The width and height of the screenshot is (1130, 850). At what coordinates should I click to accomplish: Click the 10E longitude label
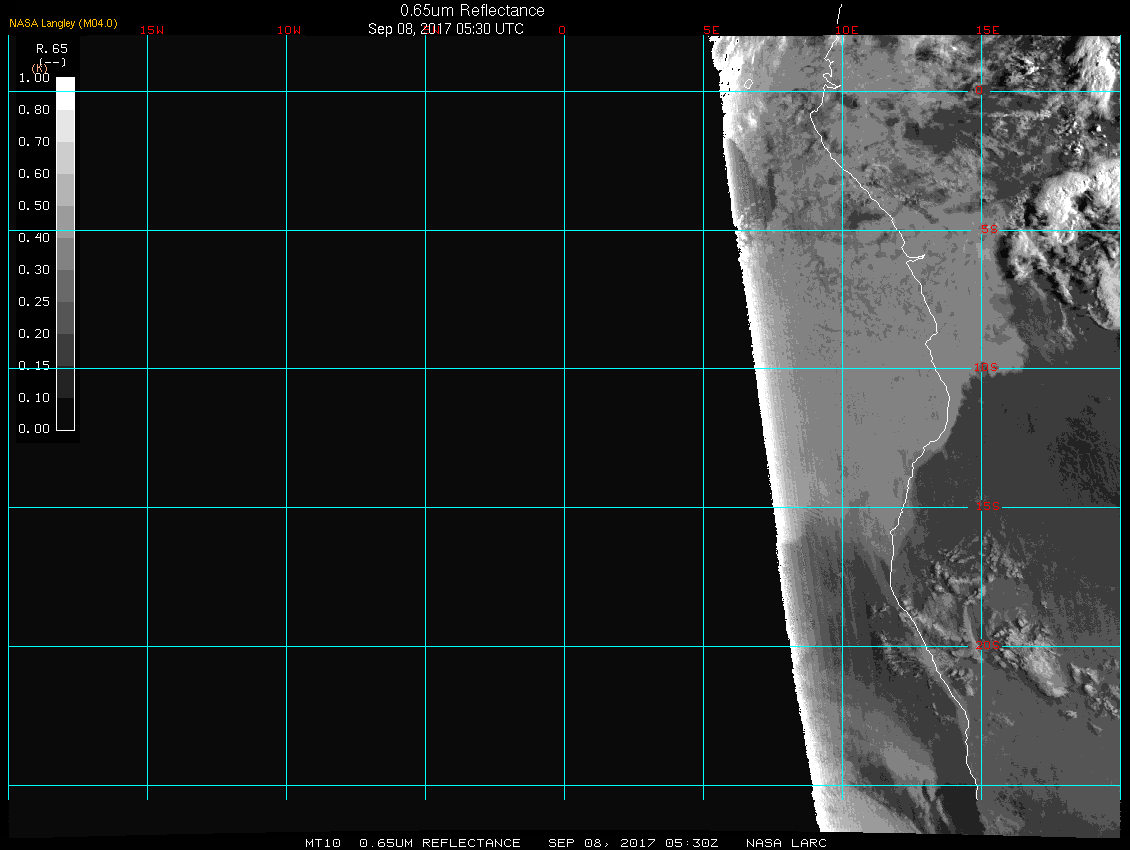847,30
